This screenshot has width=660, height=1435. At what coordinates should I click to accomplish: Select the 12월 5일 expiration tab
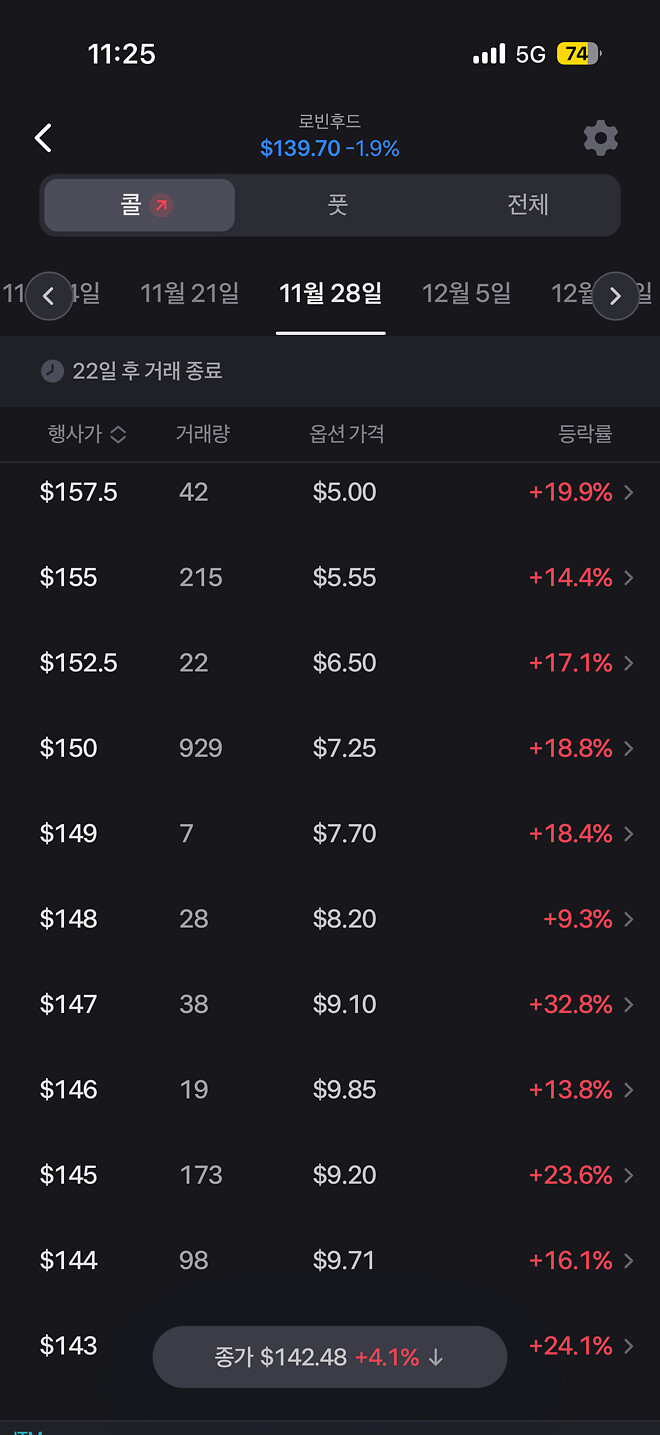point(466,294)
